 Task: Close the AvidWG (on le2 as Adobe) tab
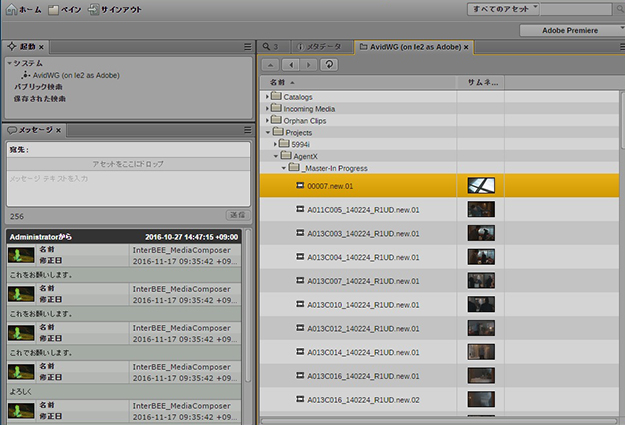click(466, 47)
